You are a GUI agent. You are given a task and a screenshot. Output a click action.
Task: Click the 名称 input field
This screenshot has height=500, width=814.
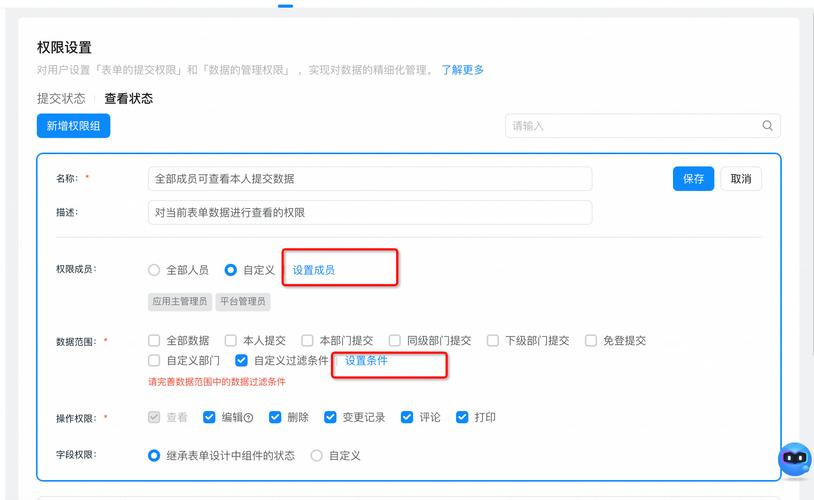point(370,179)
